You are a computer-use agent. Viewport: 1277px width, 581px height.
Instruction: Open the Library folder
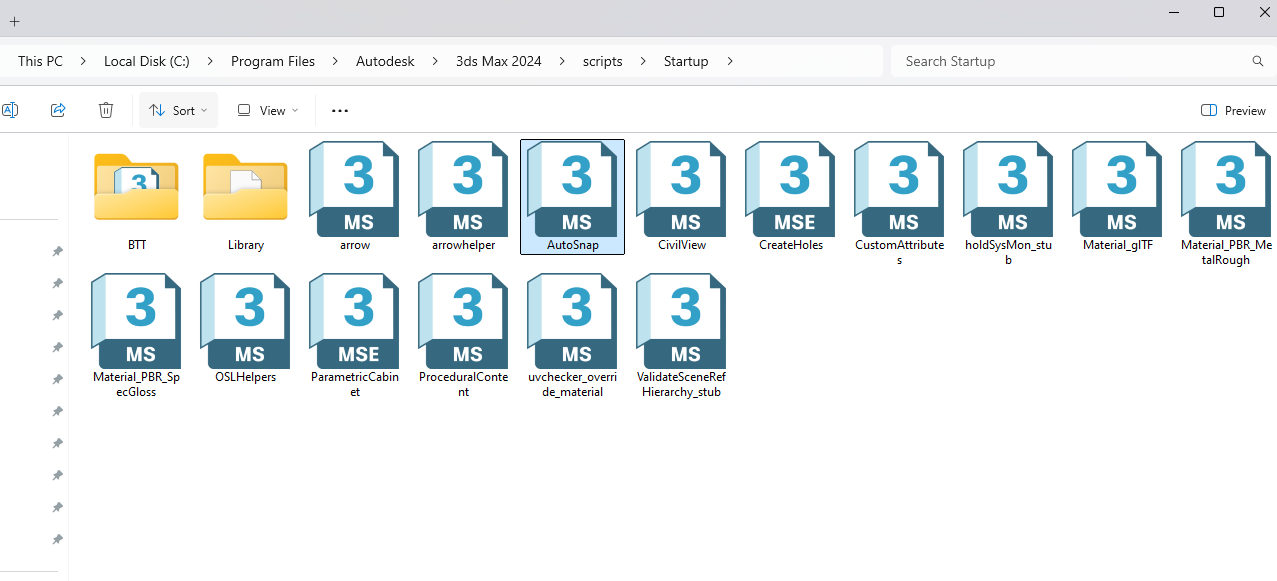(x=246, y=198)
